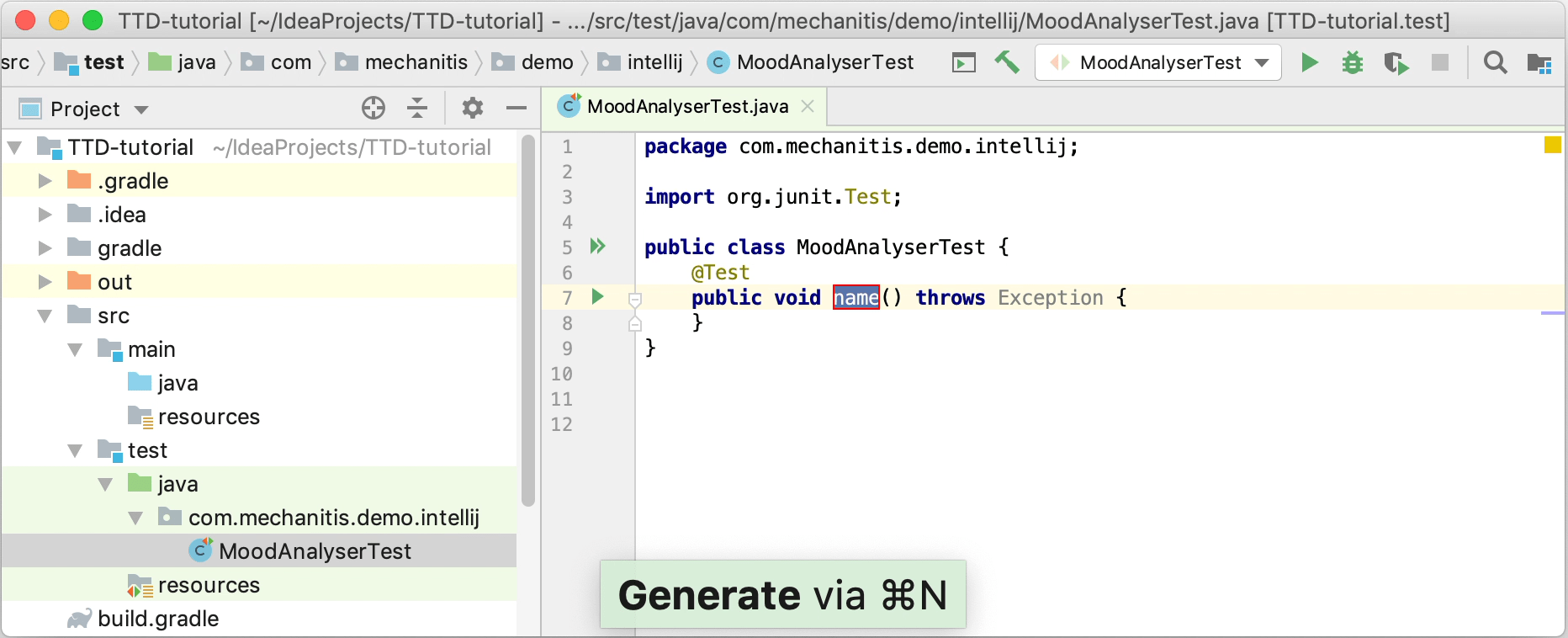Collapse all using Project panel icon
Screen dimensions: 1568x638
(417, 108)
